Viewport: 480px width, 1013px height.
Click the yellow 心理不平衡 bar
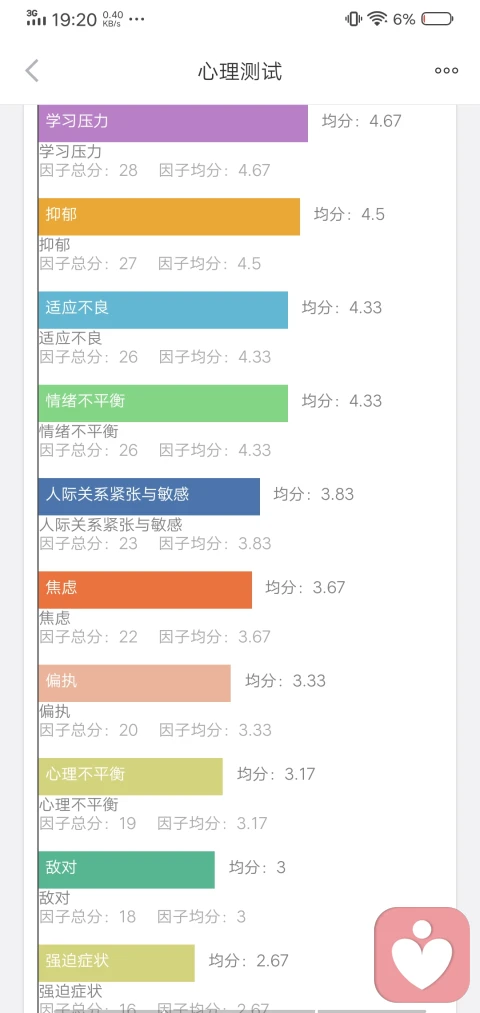(130, 777)
